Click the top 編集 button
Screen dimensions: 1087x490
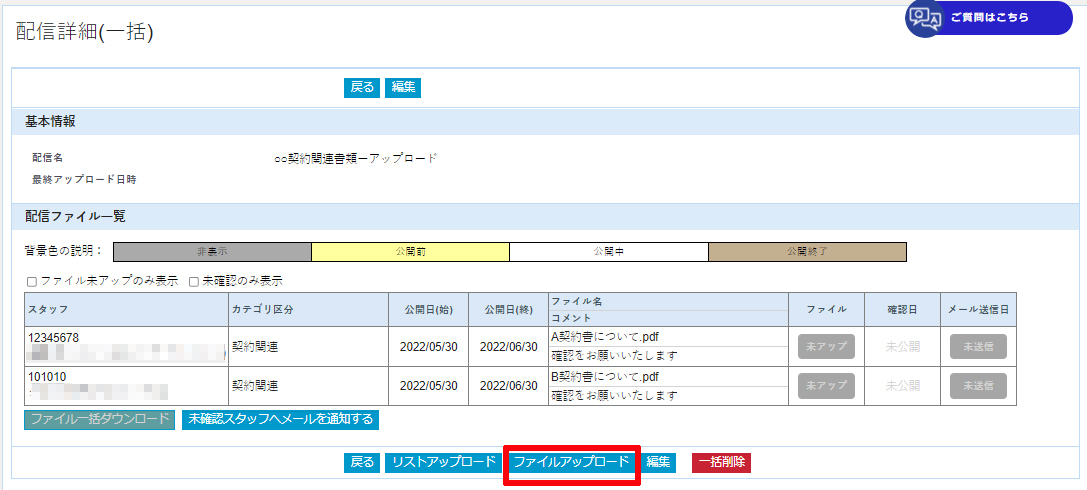[x=403, y=87]
